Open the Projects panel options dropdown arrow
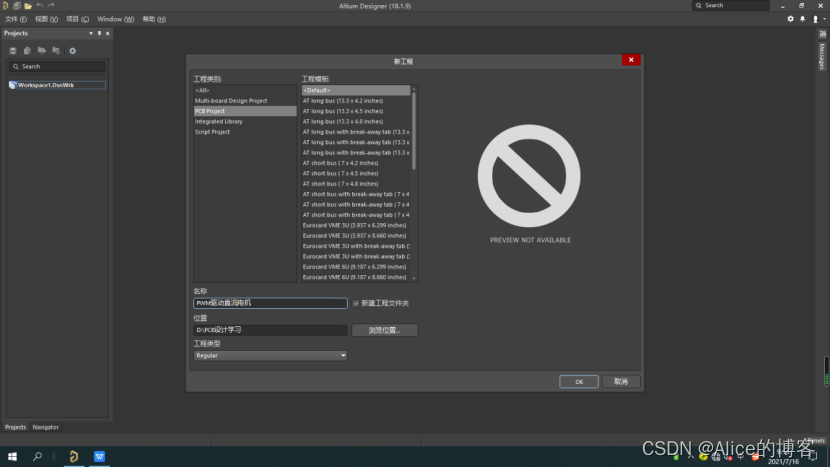 pos(91,33)
